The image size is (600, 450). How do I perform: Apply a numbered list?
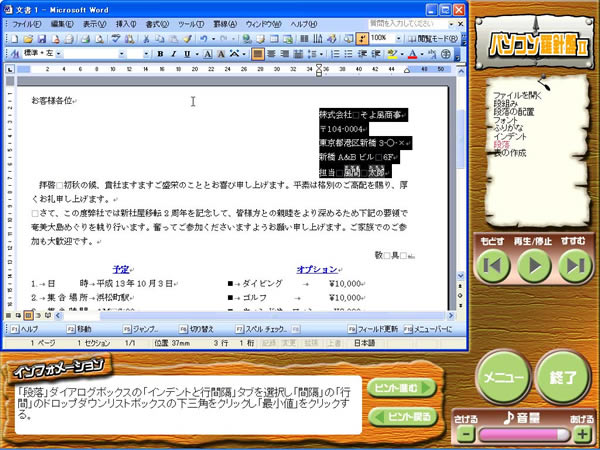click(x=335, y=54)
